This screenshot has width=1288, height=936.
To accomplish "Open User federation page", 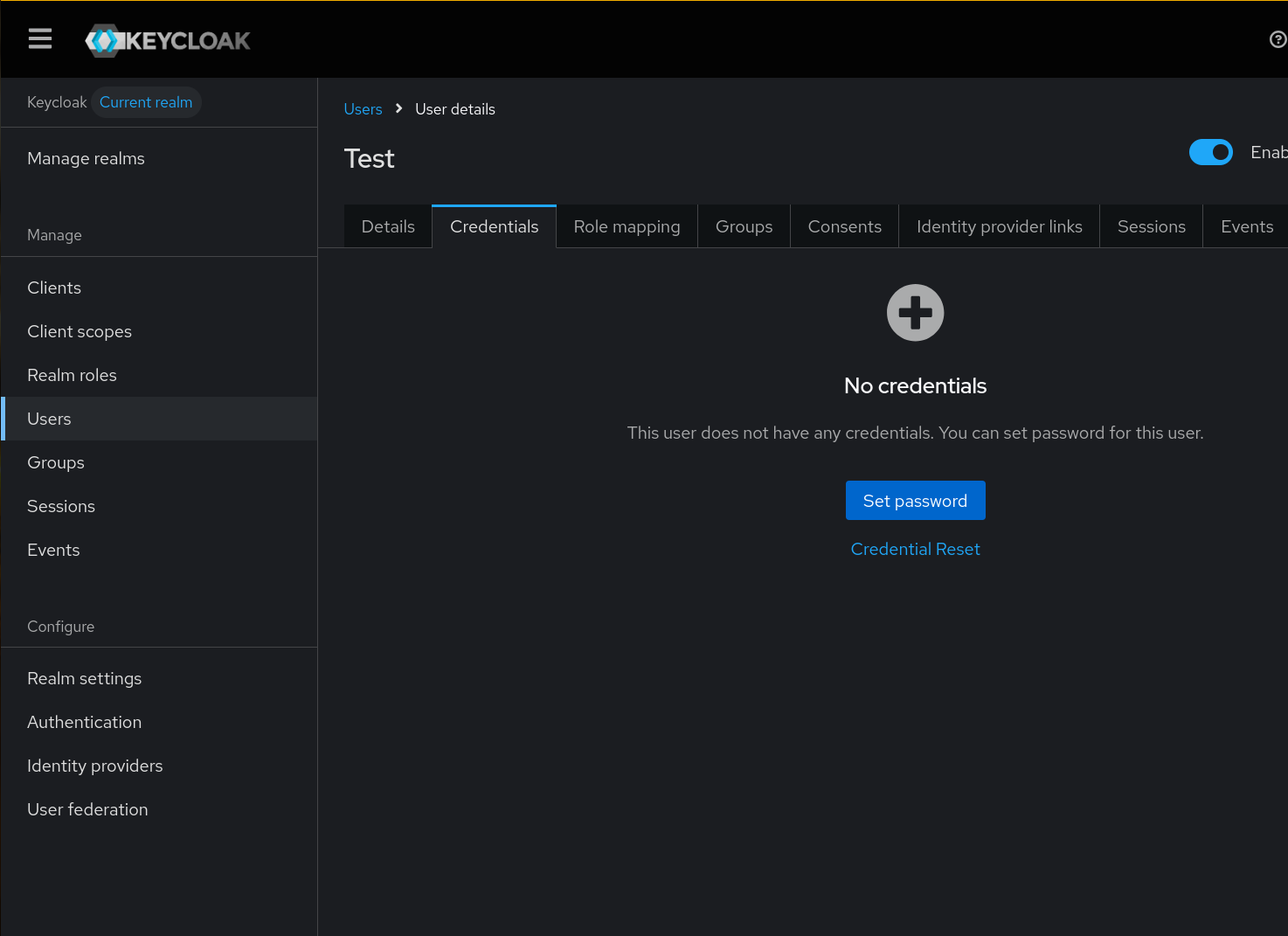I will click(x=87, y=809).
